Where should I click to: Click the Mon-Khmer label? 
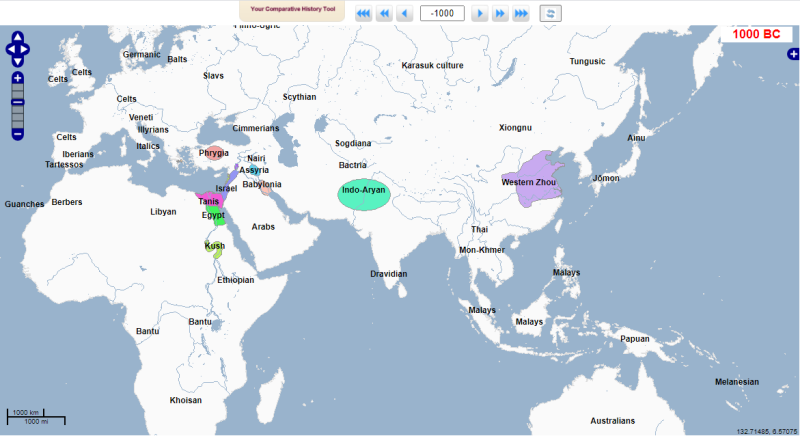coord(482,250)
